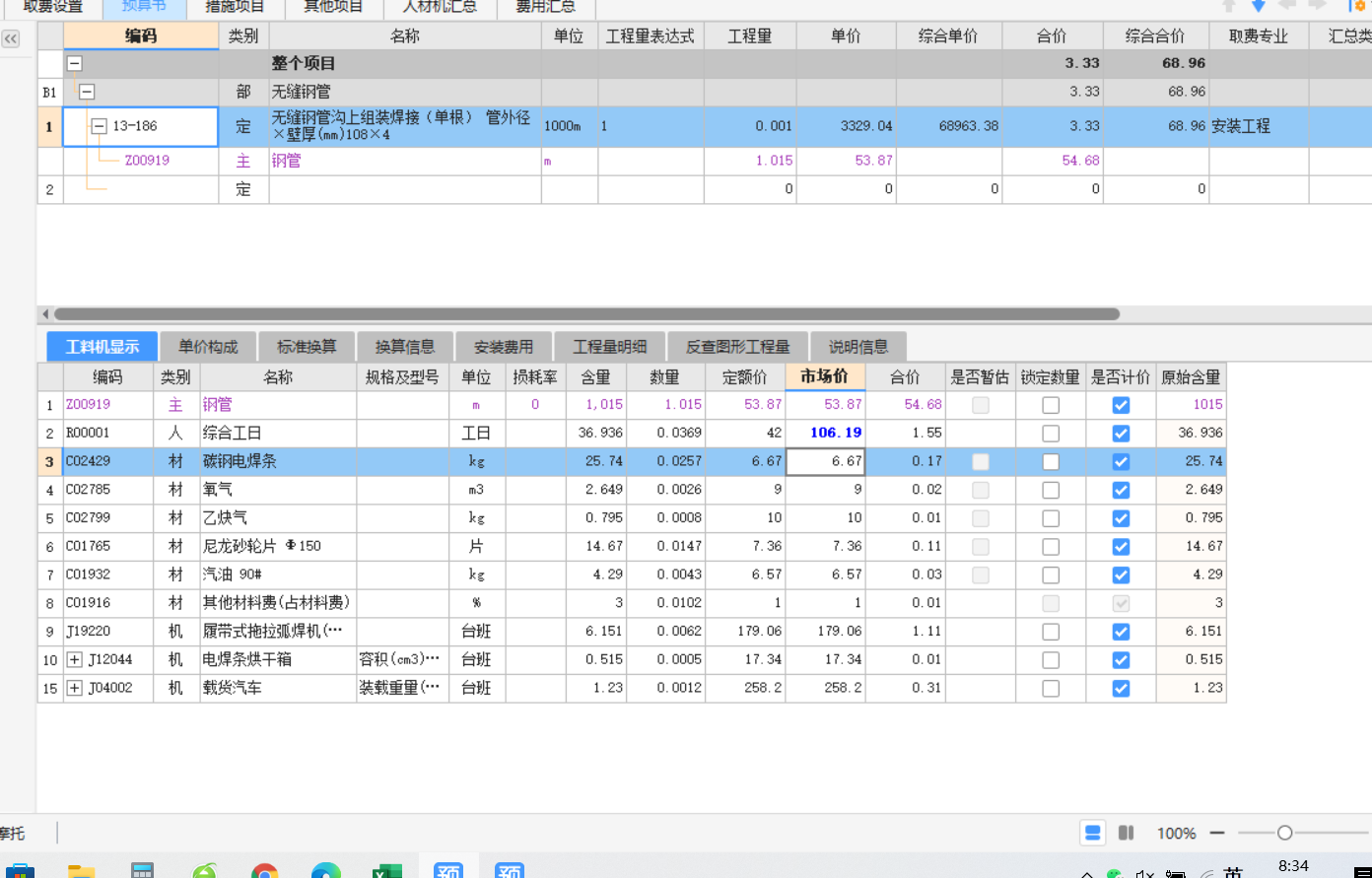
Task: Expand the J04002 载货汽车 row
Action: (x=74, y=688)
